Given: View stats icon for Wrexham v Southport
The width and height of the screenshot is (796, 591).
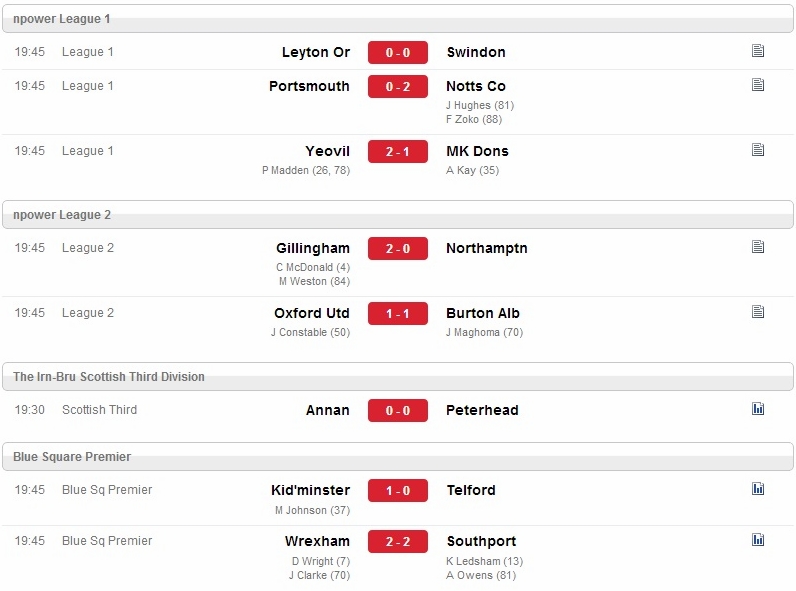Looking at the screenshot, I should pyautogui.click(x=757, y=540).
